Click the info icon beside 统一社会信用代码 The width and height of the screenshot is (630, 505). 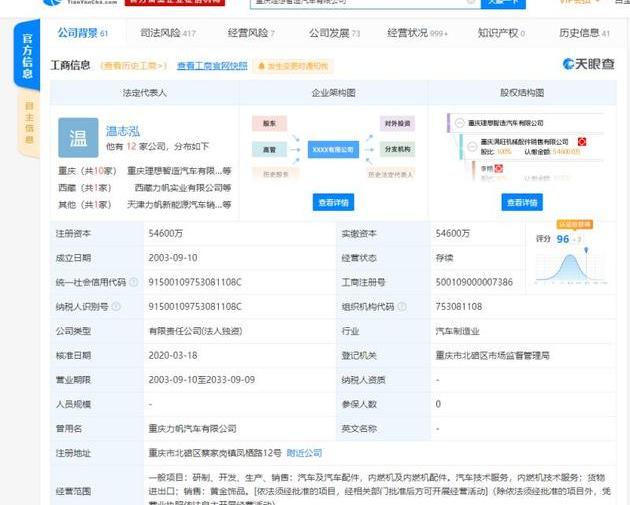134,282
